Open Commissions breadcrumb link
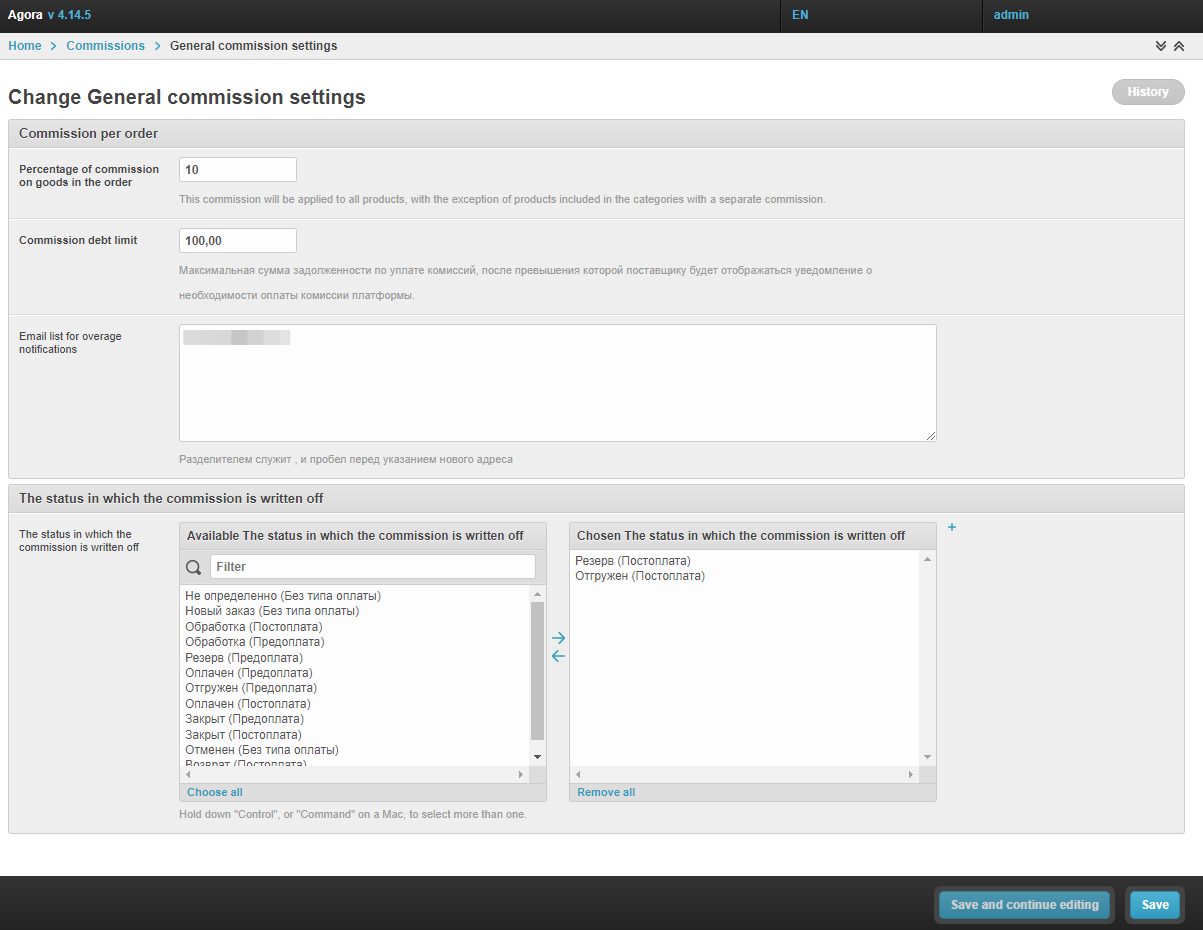 tap(105, 46)
